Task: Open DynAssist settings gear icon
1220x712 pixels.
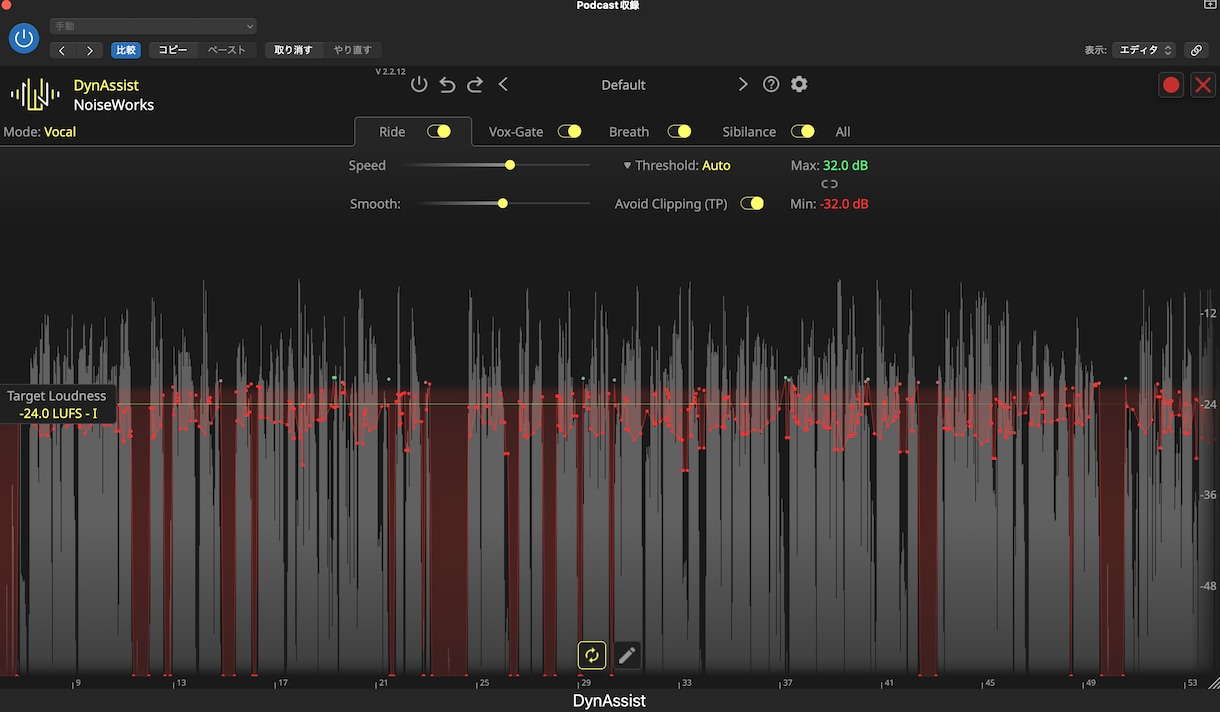Action: point(799,84)
